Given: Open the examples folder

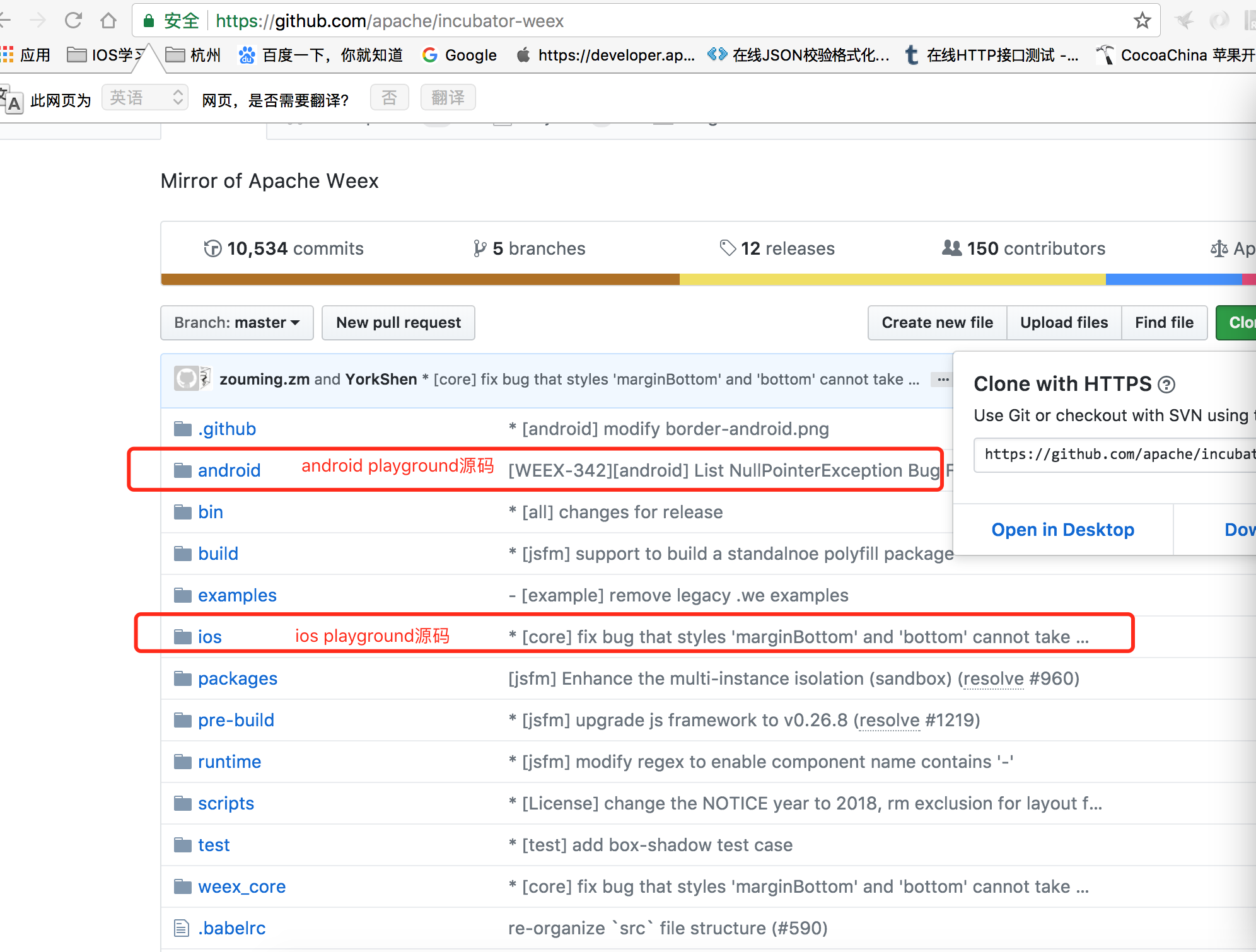Looking at the screenshot, I should [237, 595].
